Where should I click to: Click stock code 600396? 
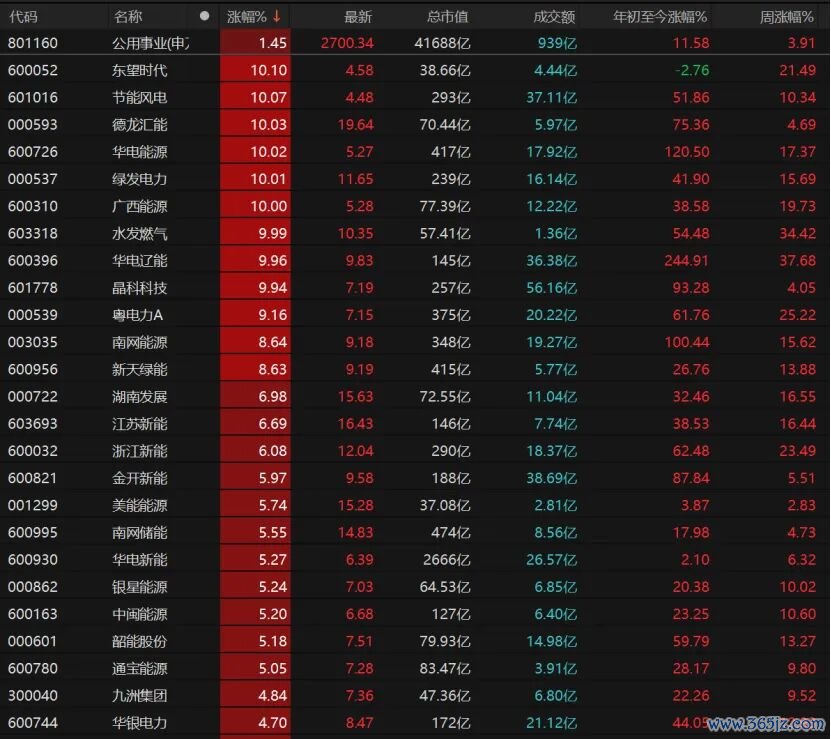33,260
